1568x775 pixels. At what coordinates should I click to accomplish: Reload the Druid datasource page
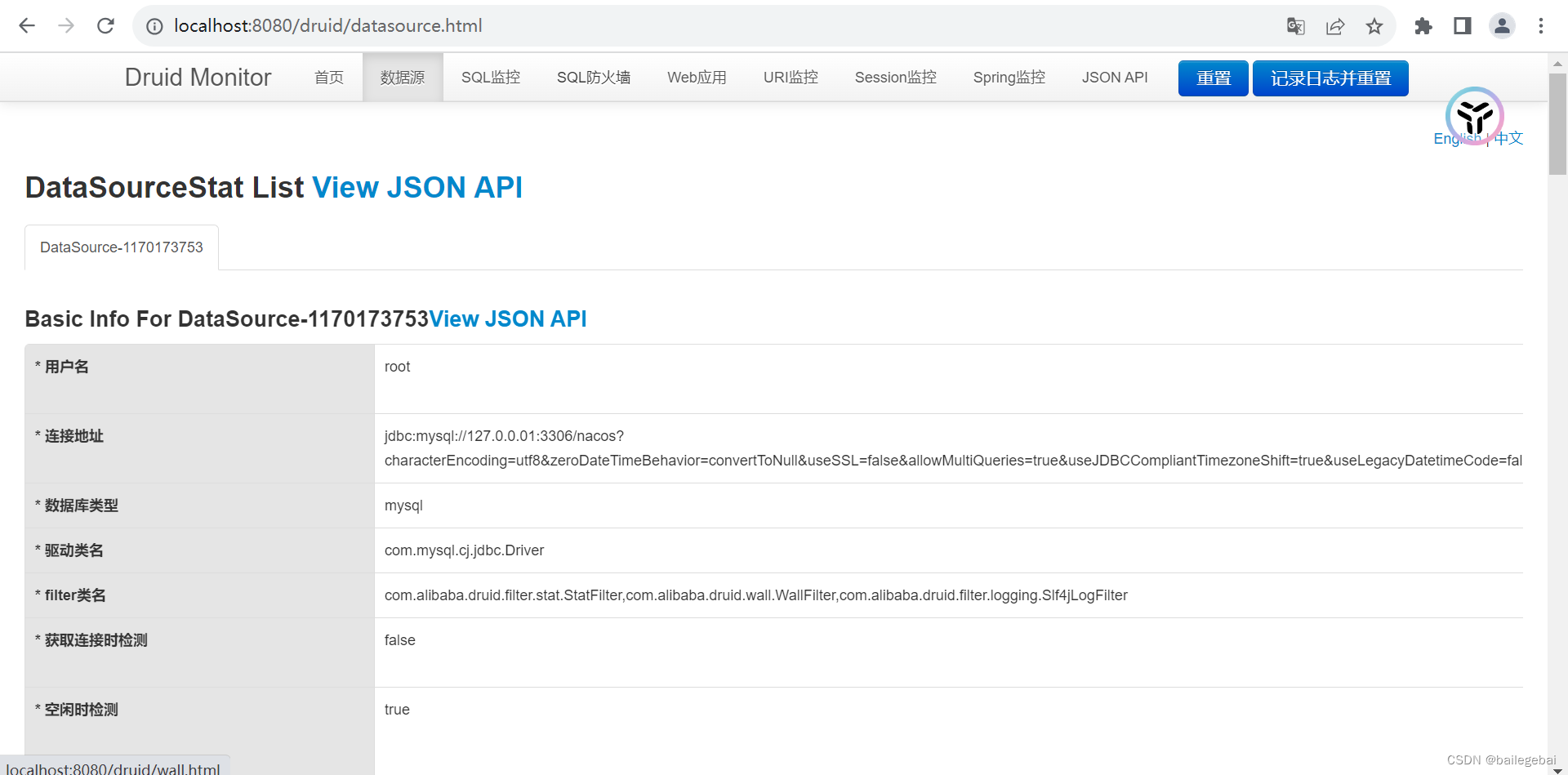(105, 25)
